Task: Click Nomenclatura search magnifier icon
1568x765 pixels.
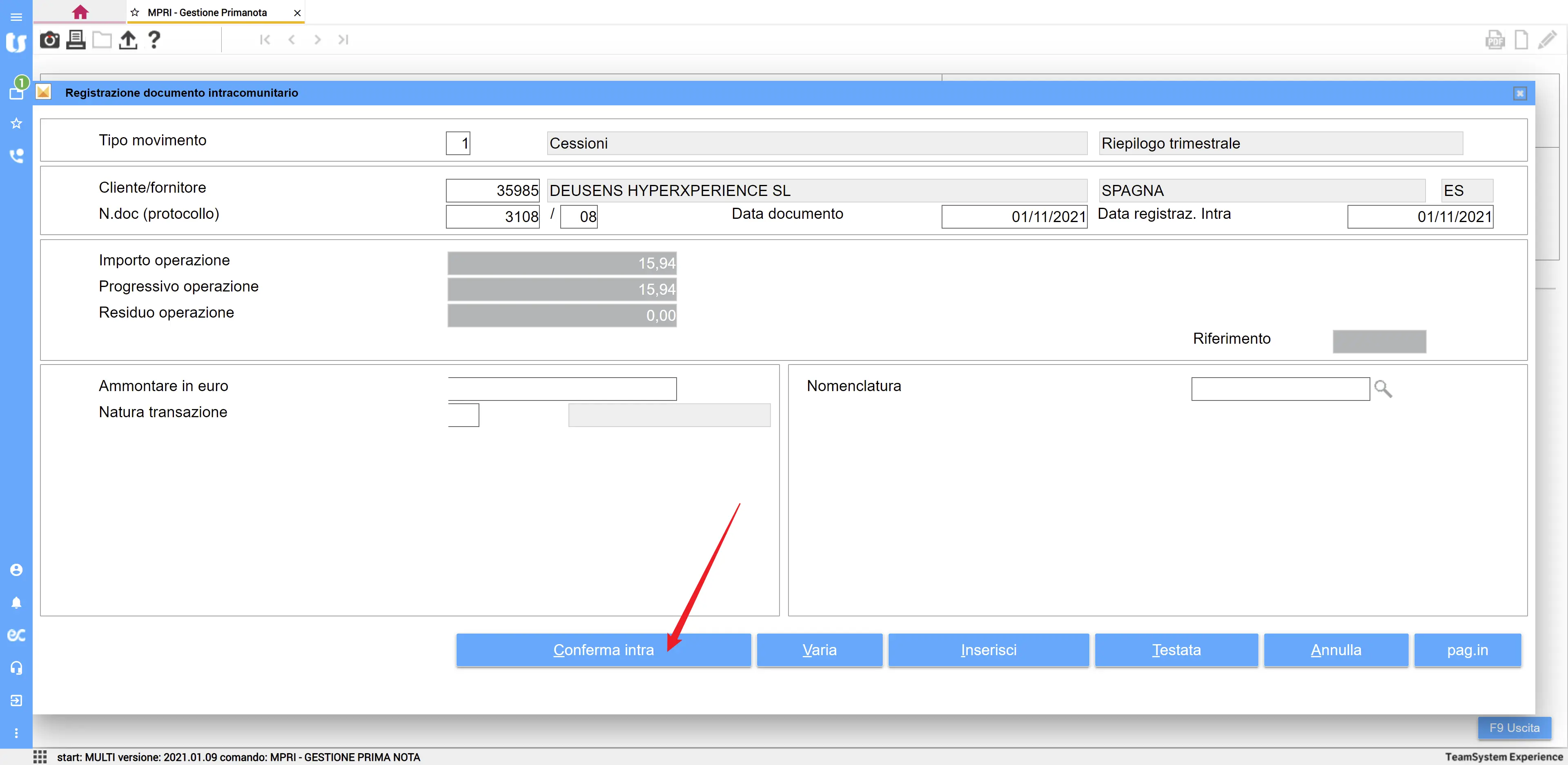Action: tap(1383, 389)
